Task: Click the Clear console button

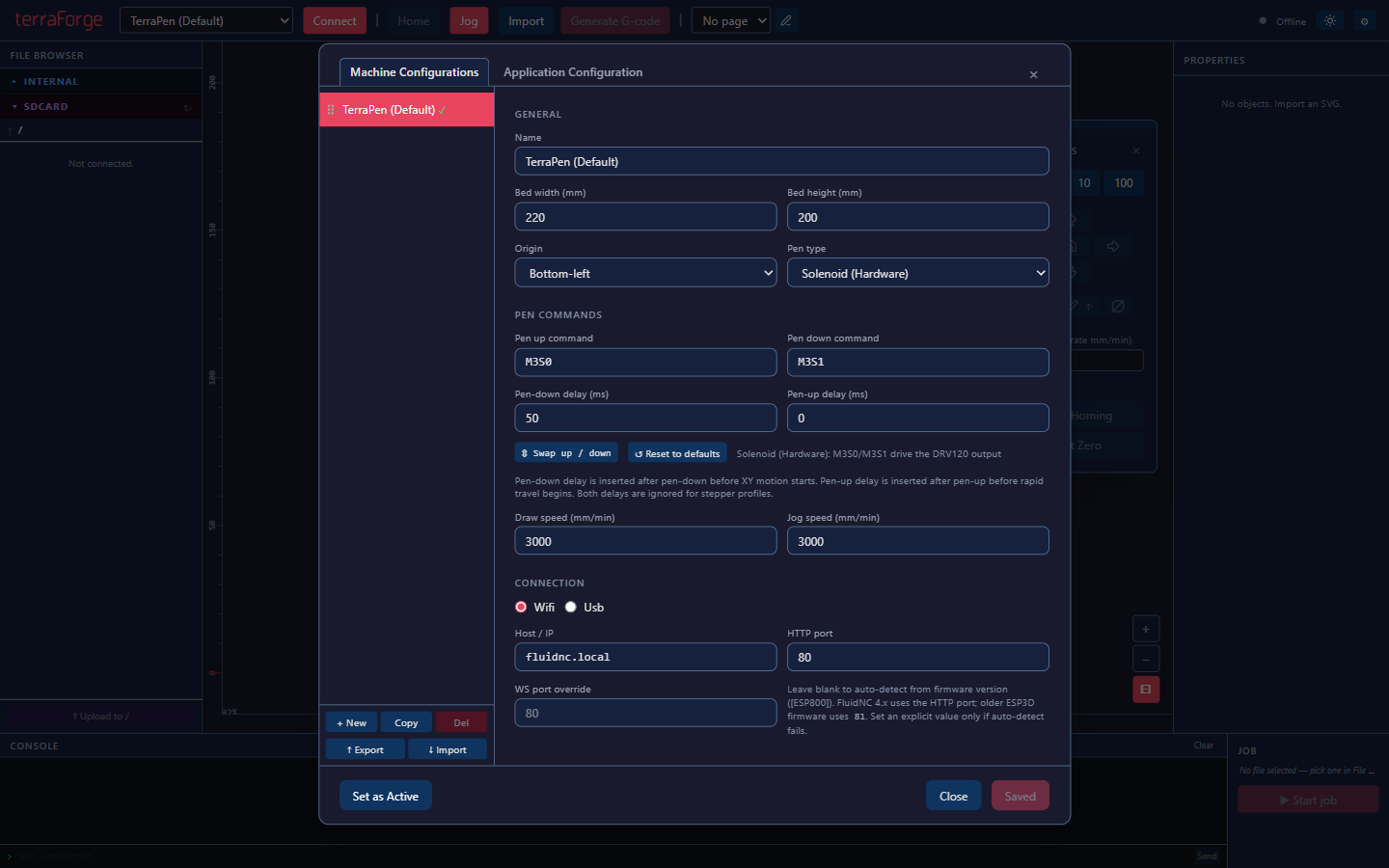Action: [1204, 746]
